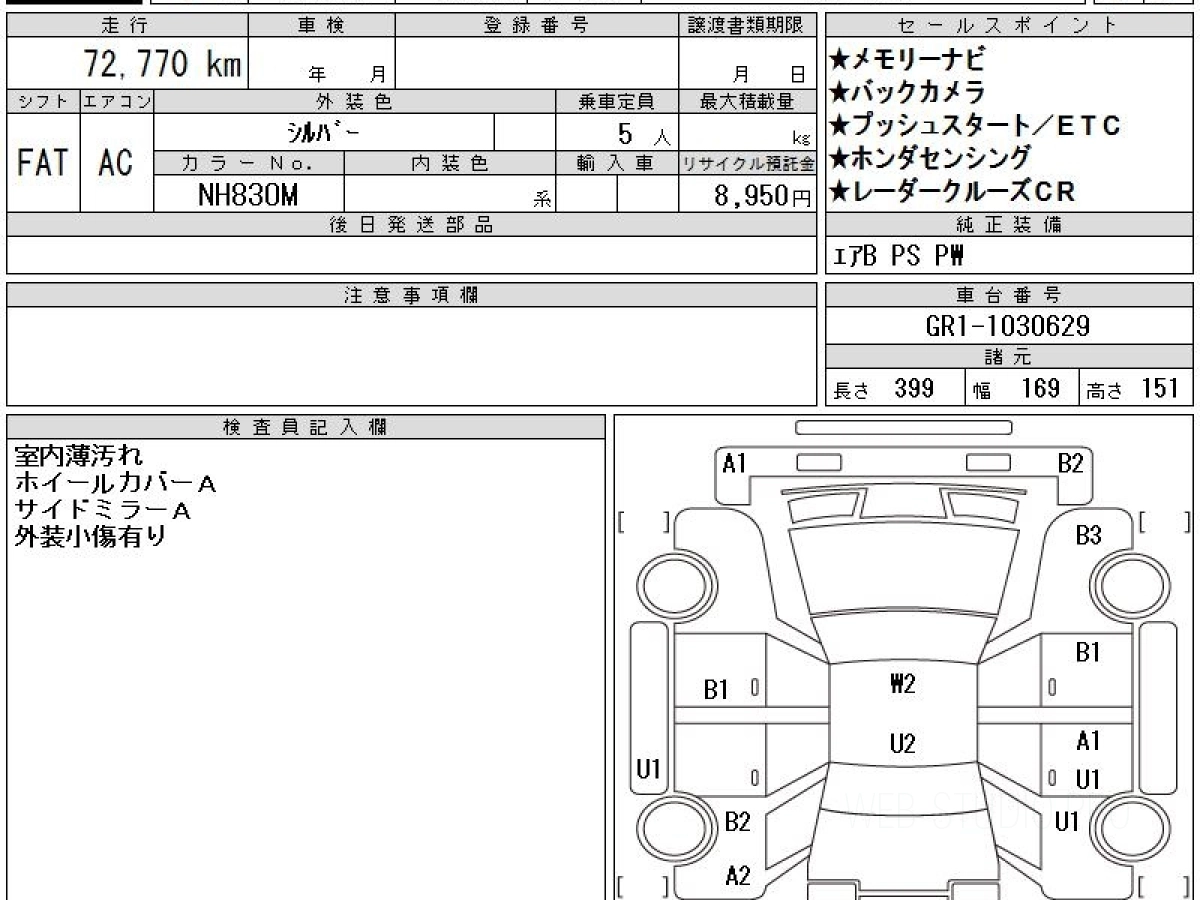Click the エアコン label
The width and height of the screenshot is (1200, 900).
(116, 101)
